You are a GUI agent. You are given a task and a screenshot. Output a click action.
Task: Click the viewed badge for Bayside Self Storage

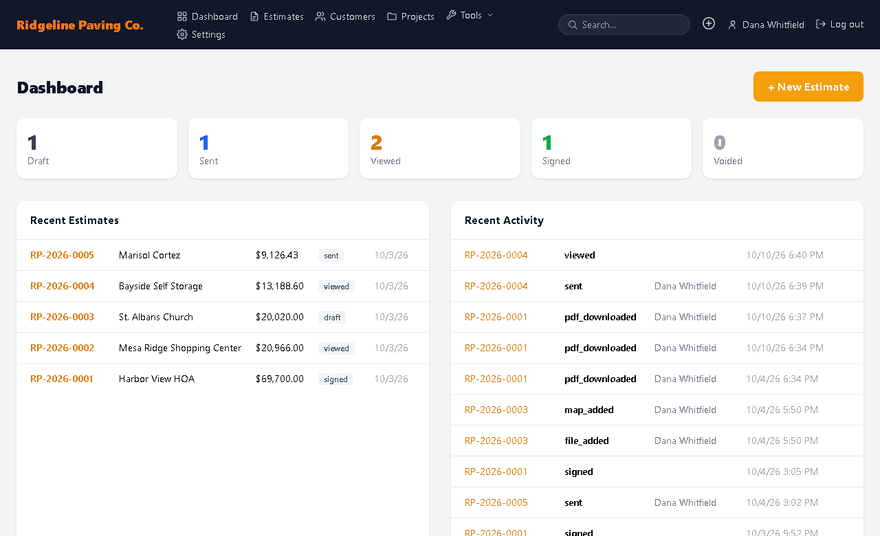tap(336, 286)
